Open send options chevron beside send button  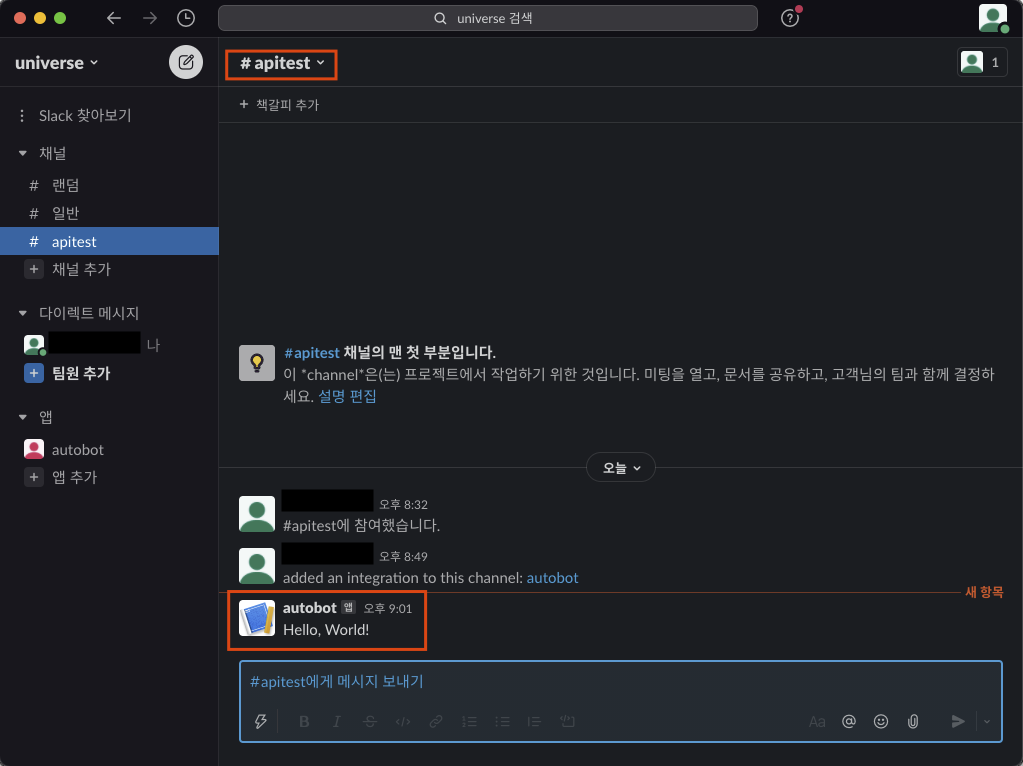click(x=986, y=721)
